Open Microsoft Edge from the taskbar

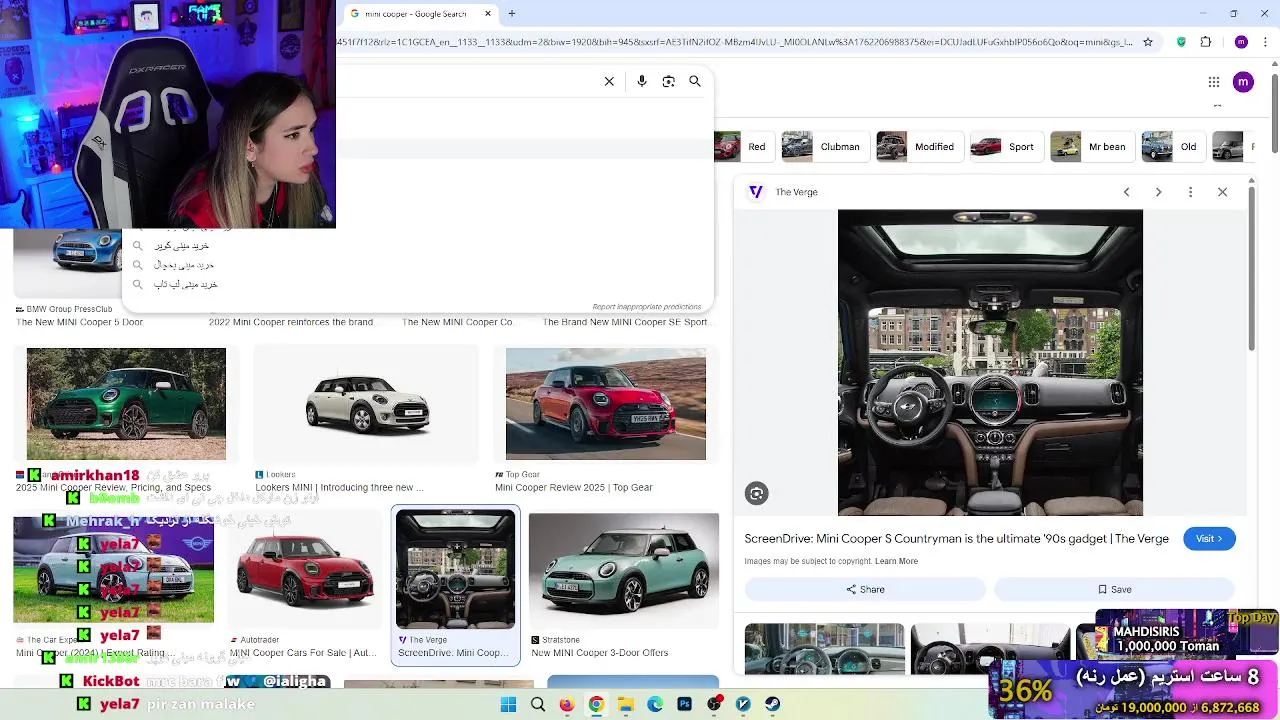(655, 704)
